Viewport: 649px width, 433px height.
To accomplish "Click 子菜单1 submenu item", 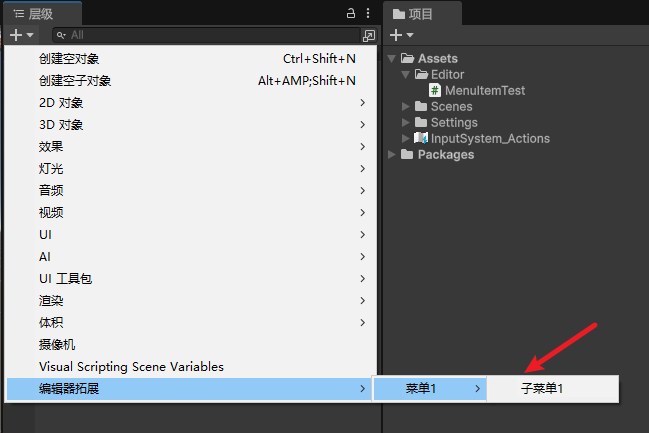I will click(542, 389).
